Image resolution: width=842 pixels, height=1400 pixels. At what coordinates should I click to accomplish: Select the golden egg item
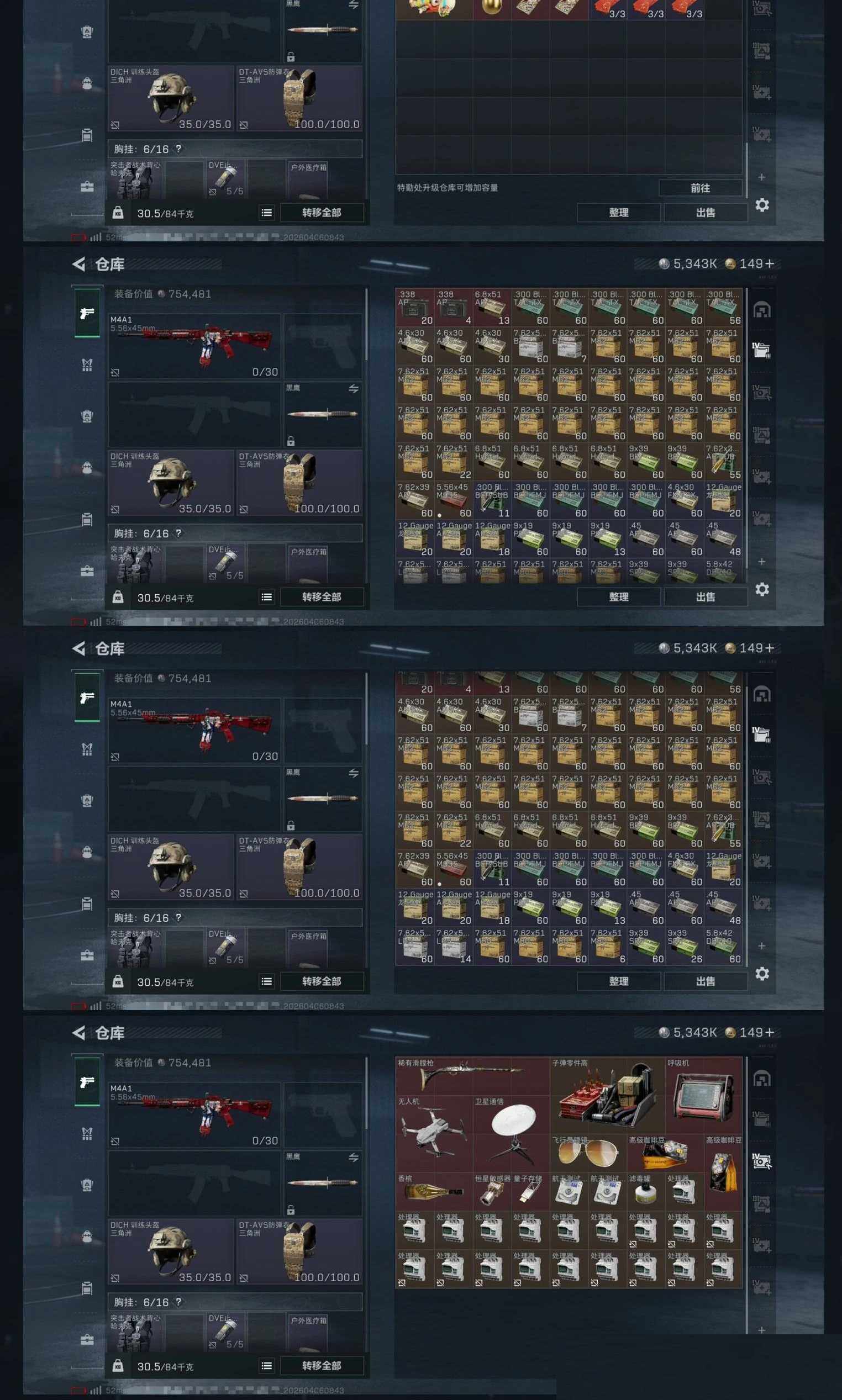click(492, 8)
